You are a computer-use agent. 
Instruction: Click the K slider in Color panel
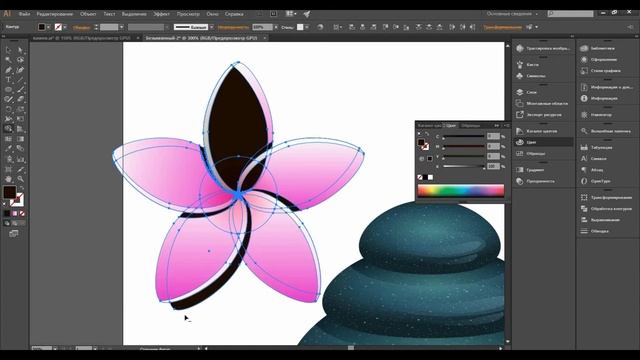click(x=464, y=167)
